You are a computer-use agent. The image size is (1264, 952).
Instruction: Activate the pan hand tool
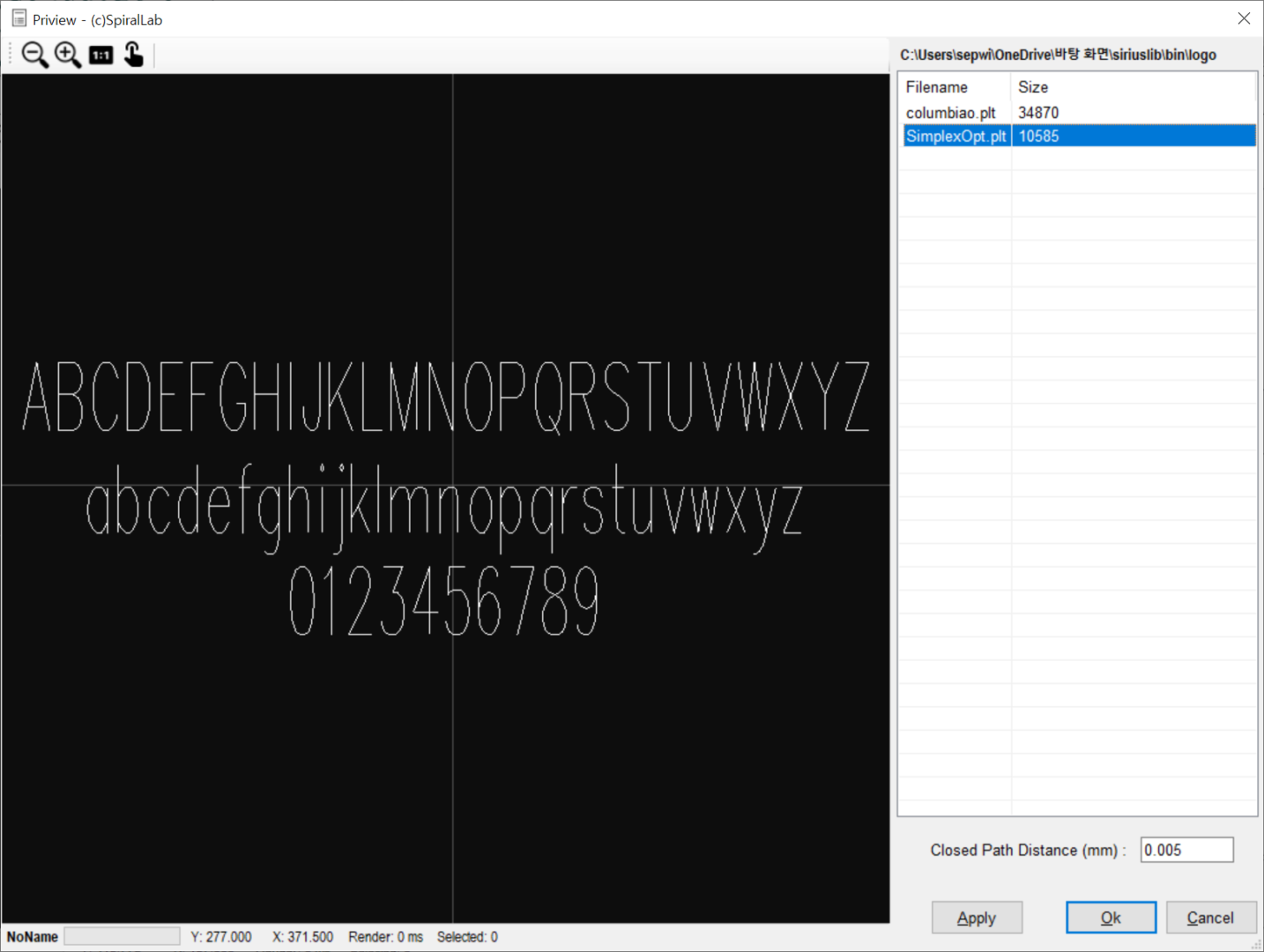pyautogui.click(x=133, y=55)
